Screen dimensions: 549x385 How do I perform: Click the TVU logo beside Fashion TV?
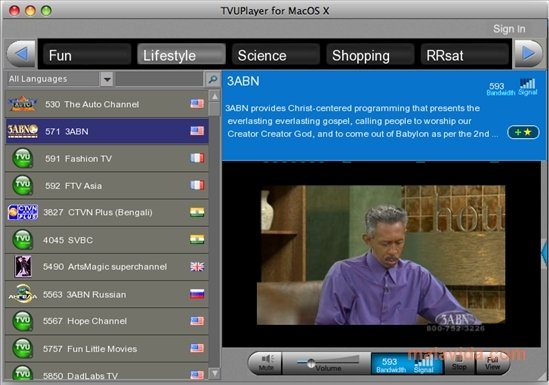[23, 158]
